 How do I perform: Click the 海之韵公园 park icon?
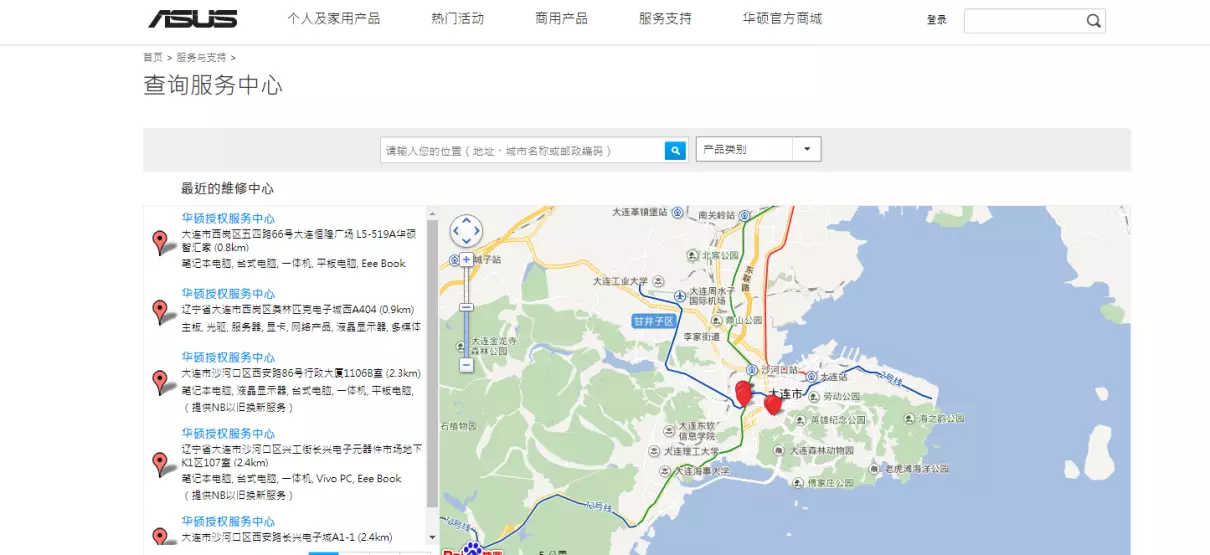(x=909, y=418)
